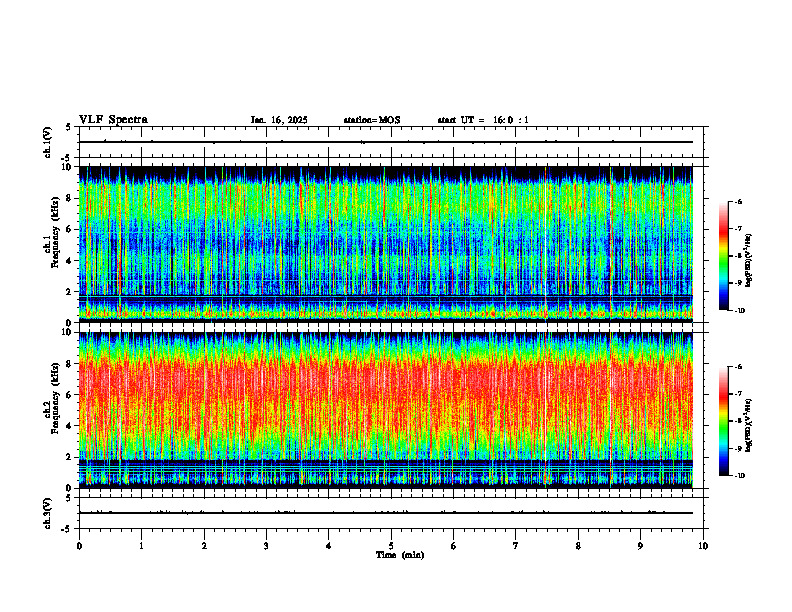Click the ch.2 color bar "-10" tick value

tap(740, 476)
